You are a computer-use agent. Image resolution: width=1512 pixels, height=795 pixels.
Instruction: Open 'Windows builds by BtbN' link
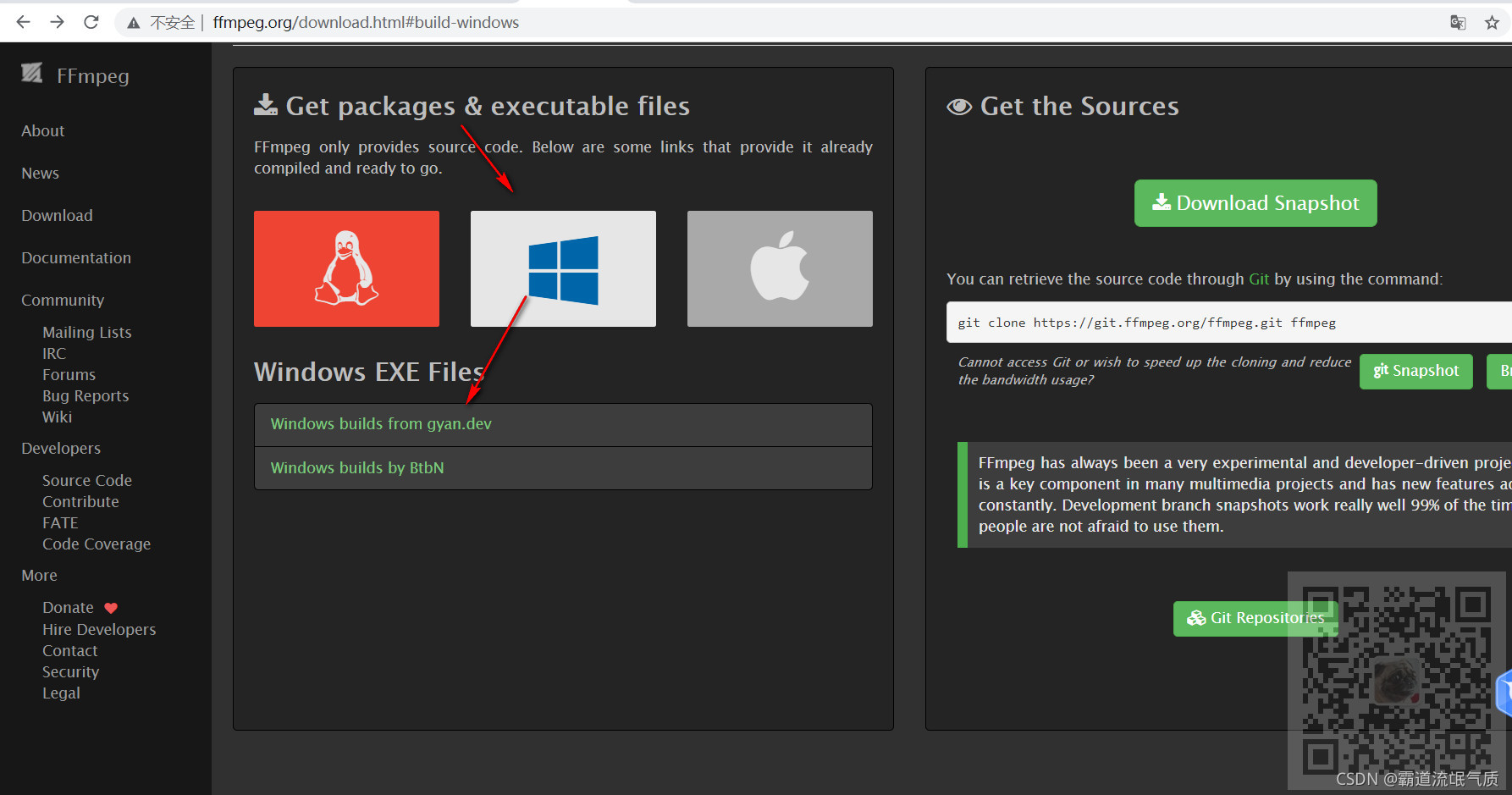[356, 467]
